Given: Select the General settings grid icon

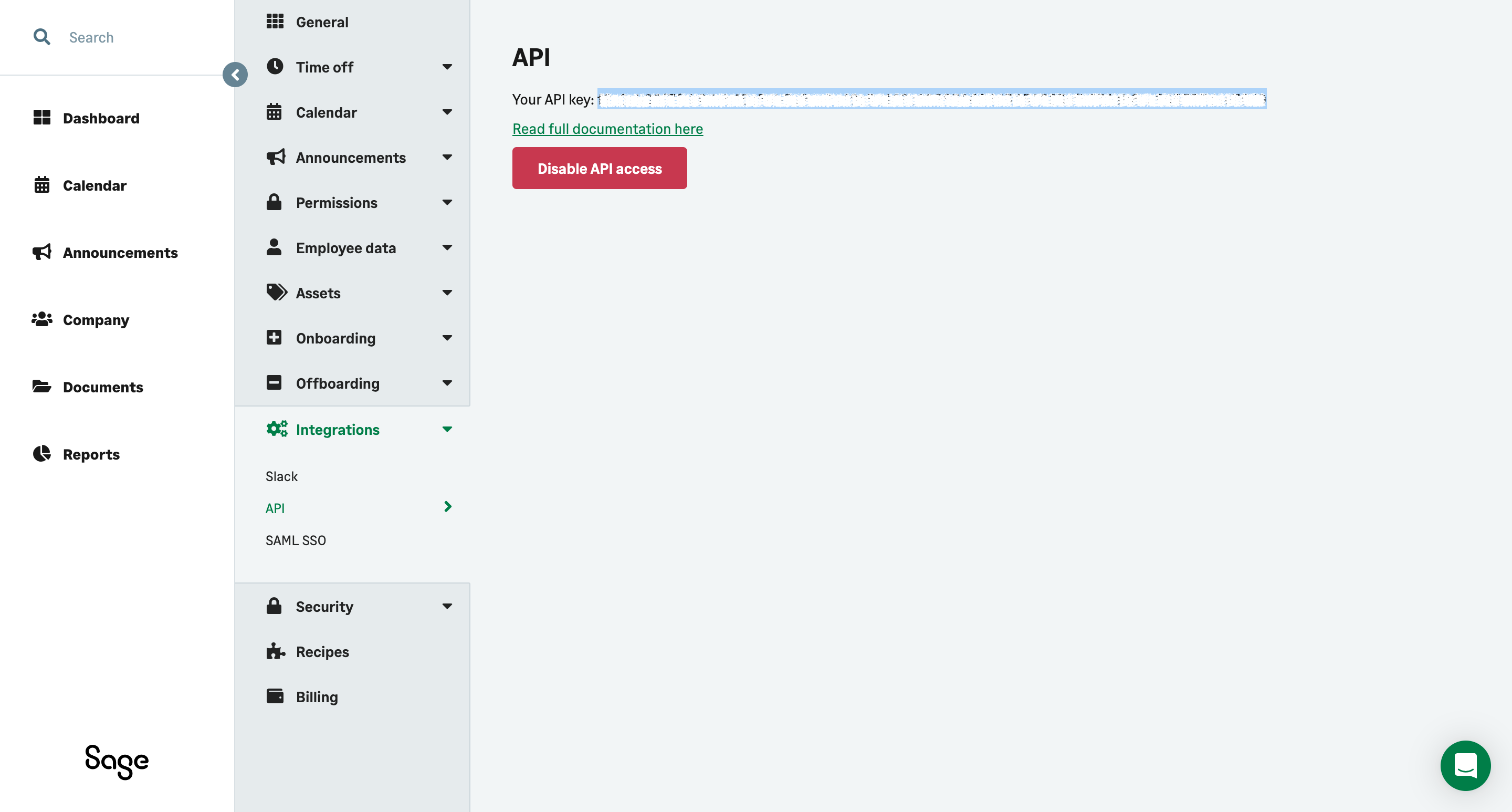Looking at the screenshot, I should click(x=275, y=21).
